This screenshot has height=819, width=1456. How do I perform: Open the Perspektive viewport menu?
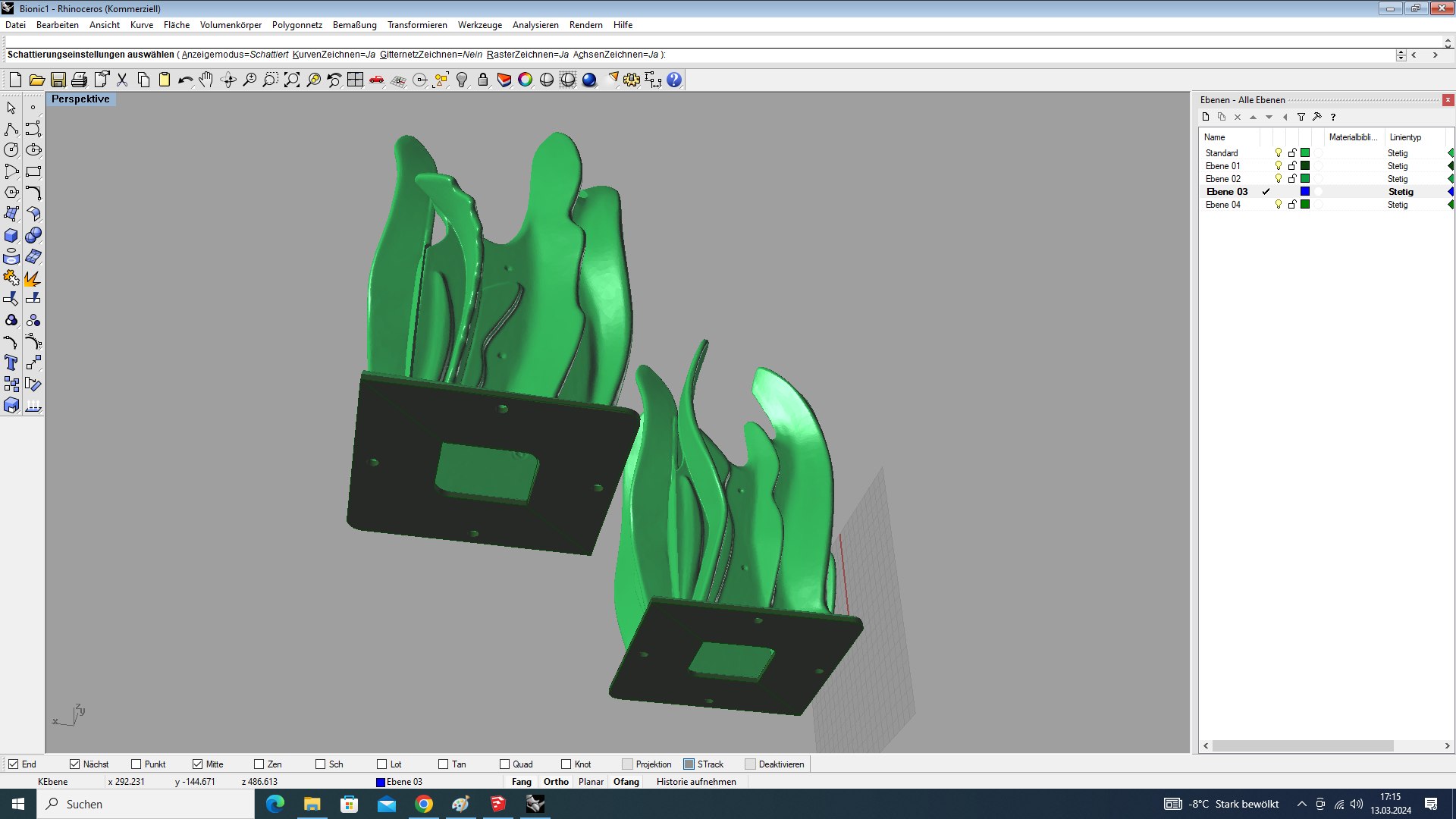[80, 99]
